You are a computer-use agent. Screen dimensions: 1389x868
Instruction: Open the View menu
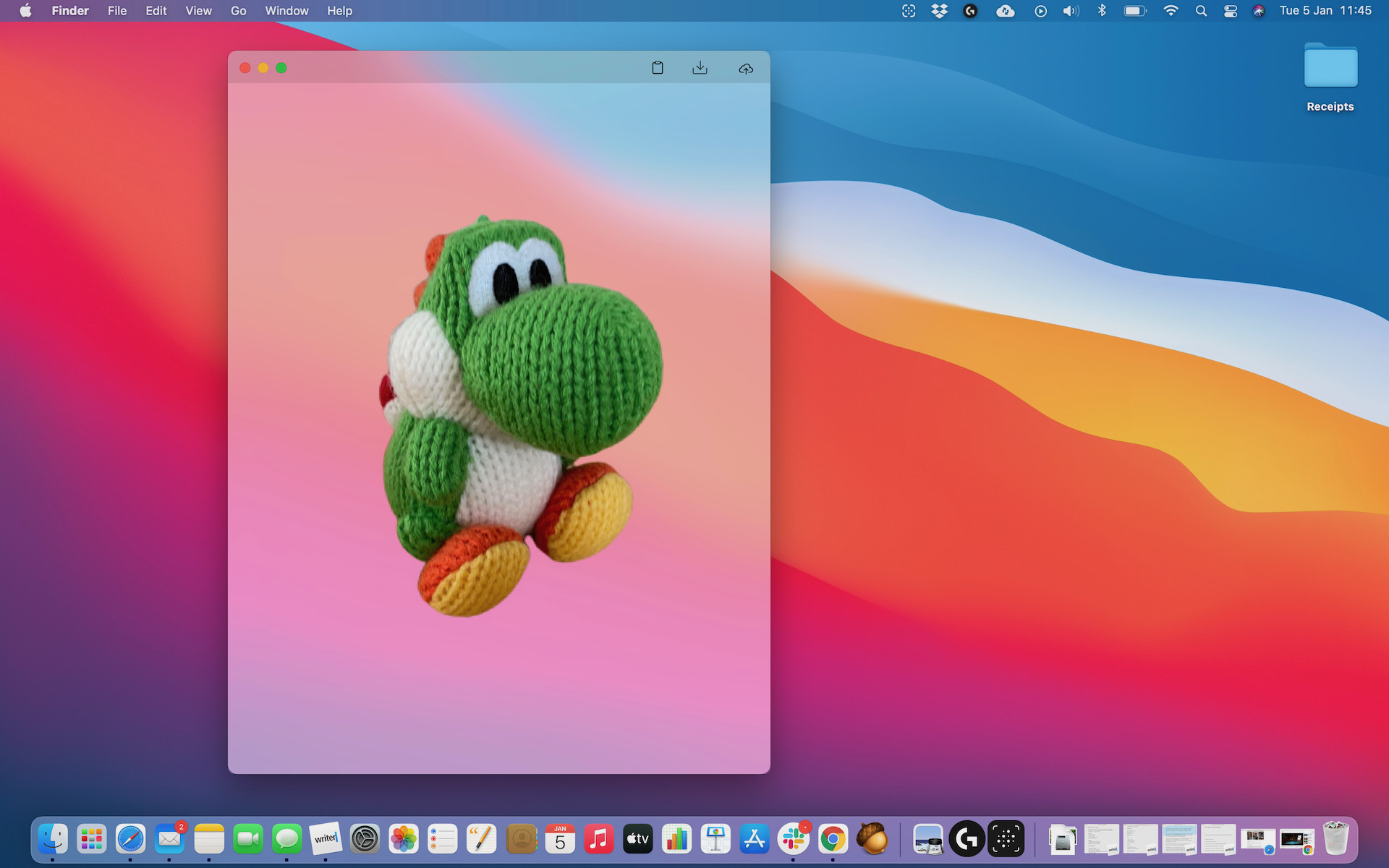pyautogui.click(x=198, y=11)
